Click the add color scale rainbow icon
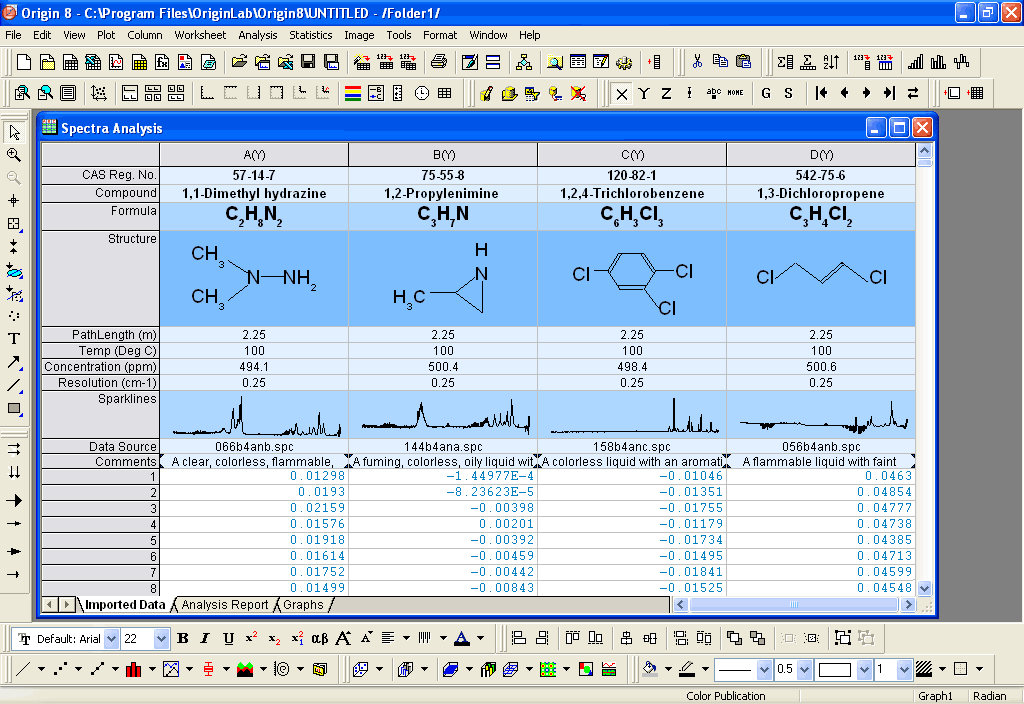Image resolution: width=1024 pixels, height=704 pixels. (x=353, y=93)
